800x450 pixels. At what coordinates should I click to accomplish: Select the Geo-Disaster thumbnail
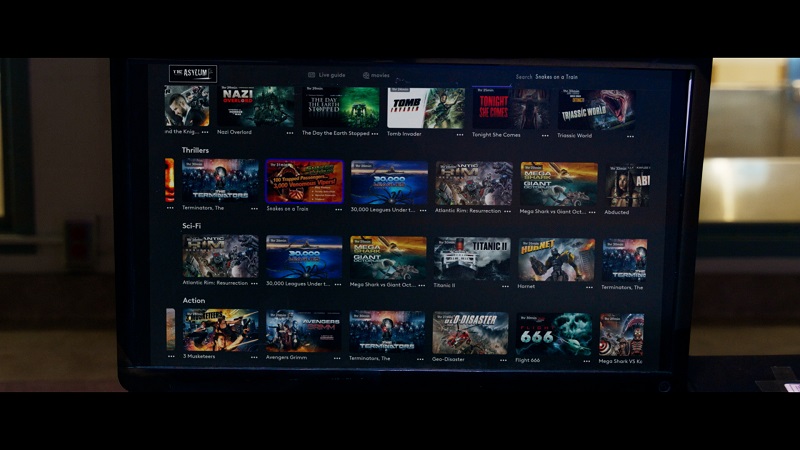click(470, 333)
